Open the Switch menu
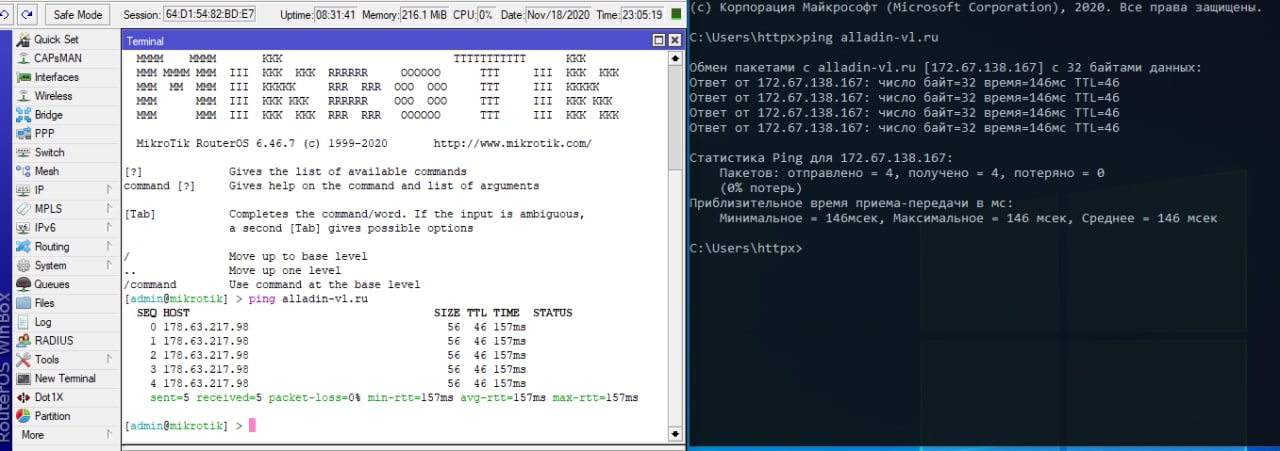The height and width of the screenshot is (451, 1280). click(66, 152)
